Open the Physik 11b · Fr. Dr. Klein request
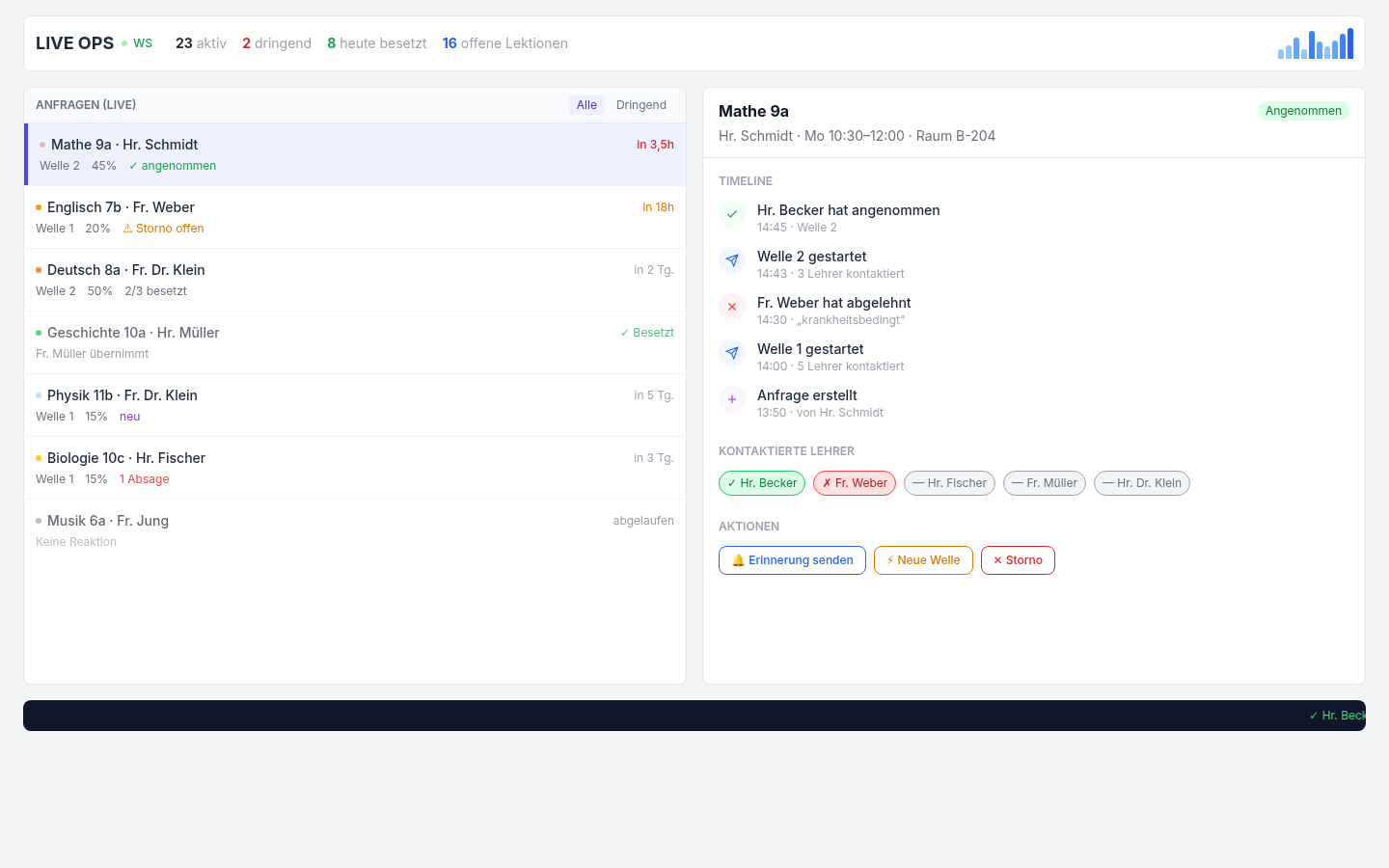This screenshot has width=1389, height=868. [x=355, y=405]
